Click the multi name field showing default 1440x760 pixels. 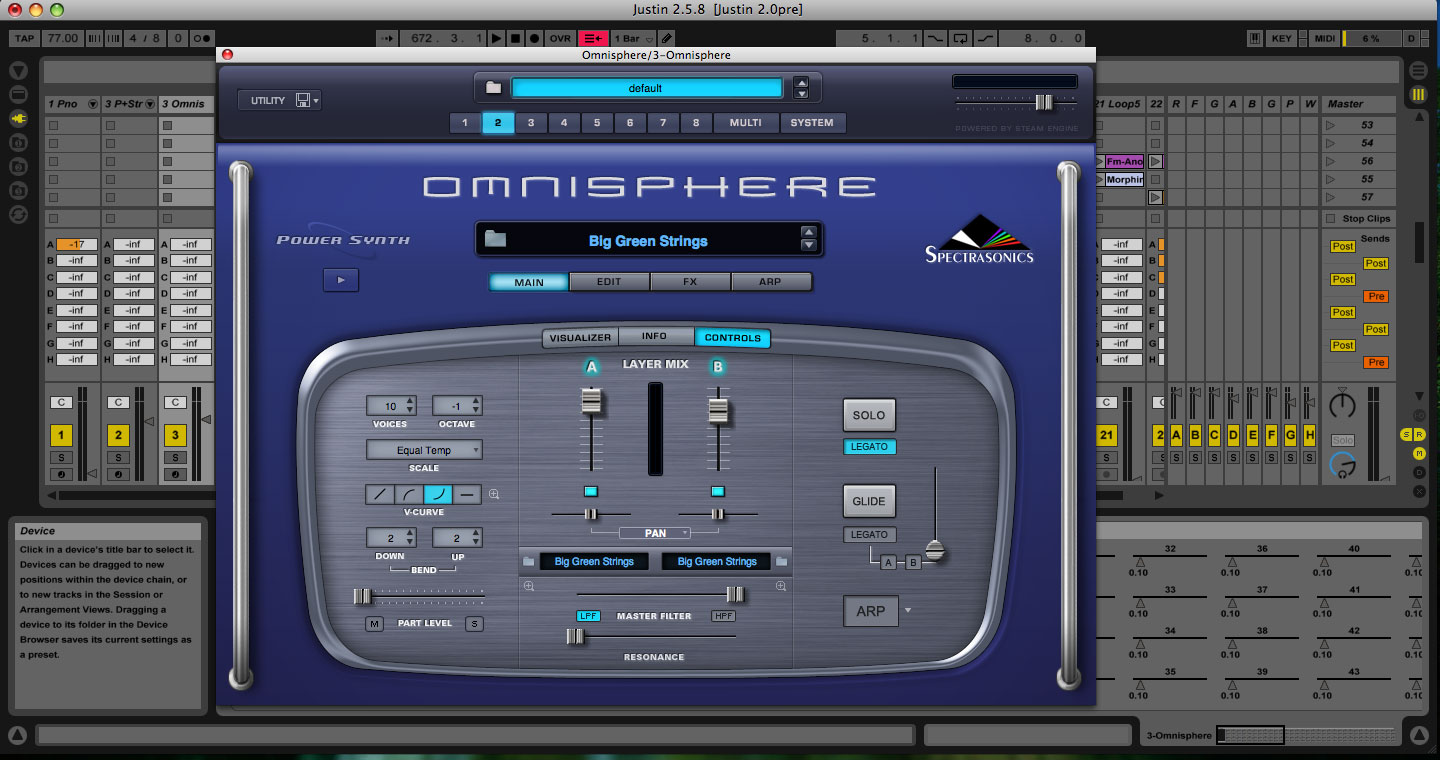(646, 87)
